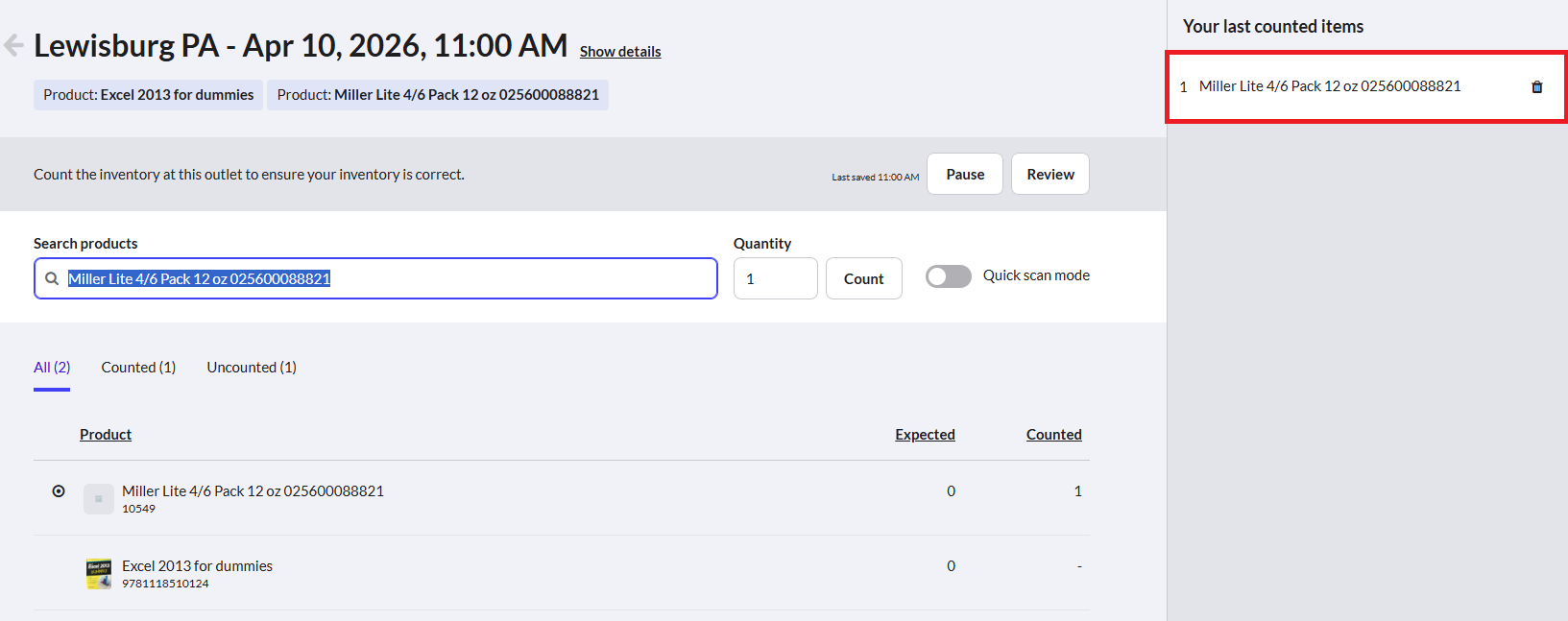Click the Count button
Image resolution: width=1568 pixels, height=621 pixels.
(864, 278)
